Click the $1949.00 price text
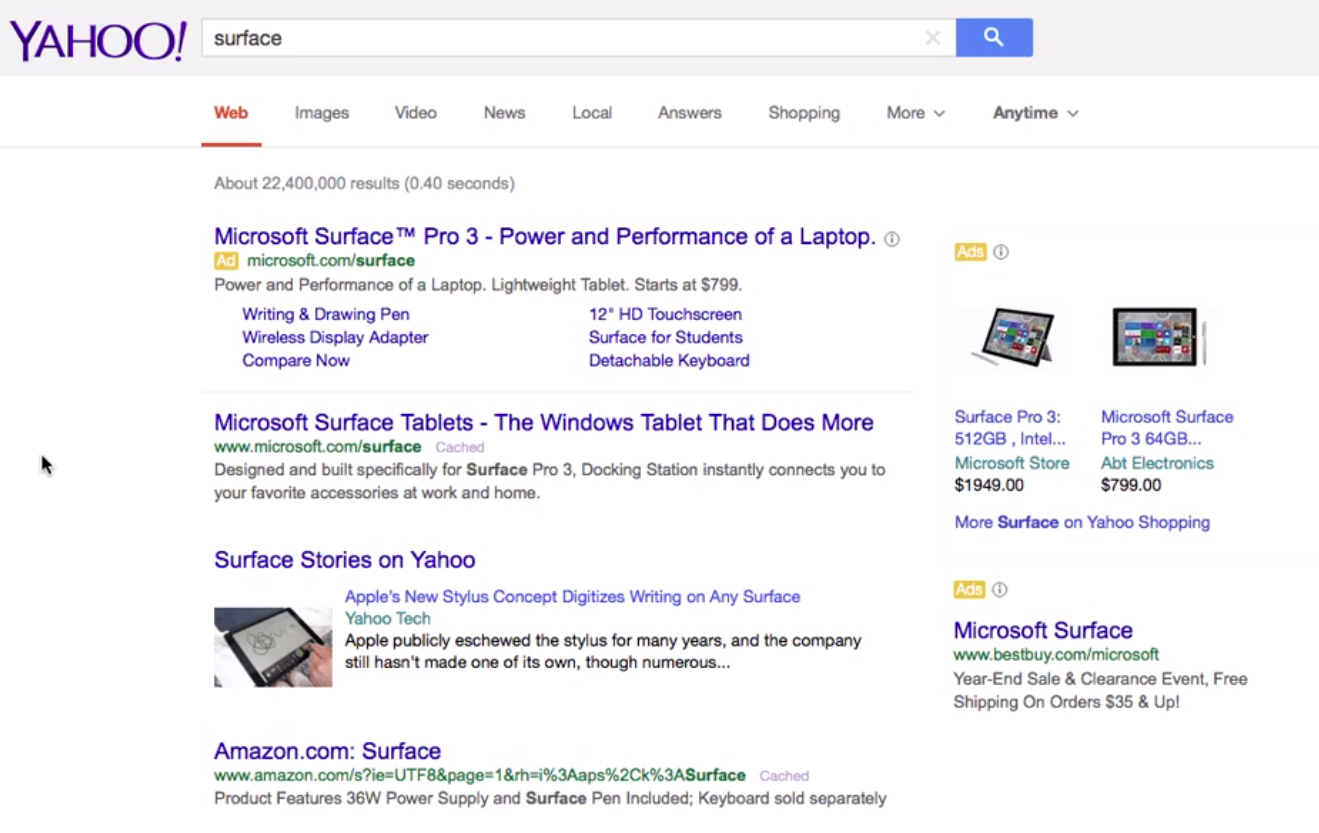 (x=989, y=486)
